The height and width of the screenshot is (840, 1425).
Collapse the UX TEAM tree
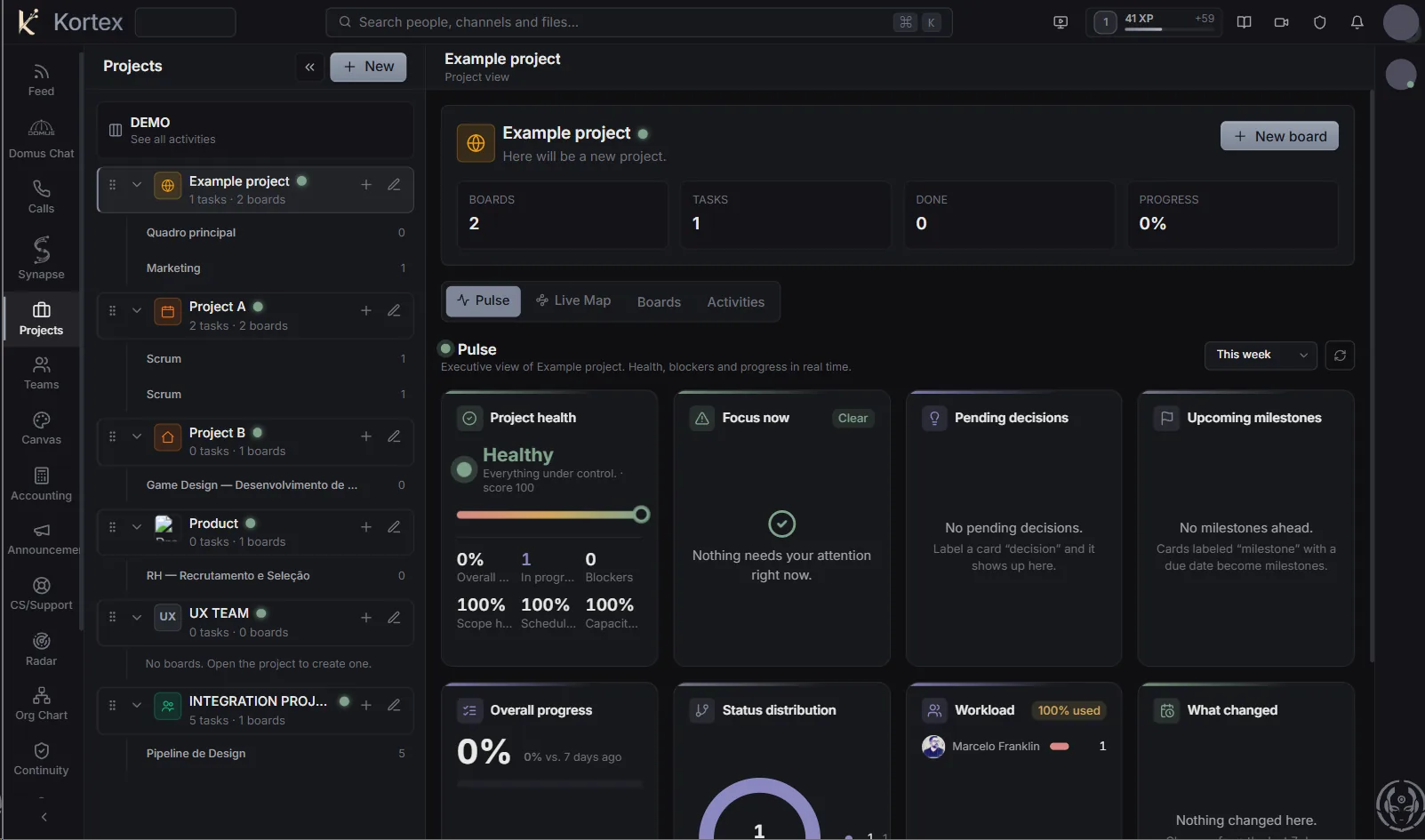click(x=137, y=618)
